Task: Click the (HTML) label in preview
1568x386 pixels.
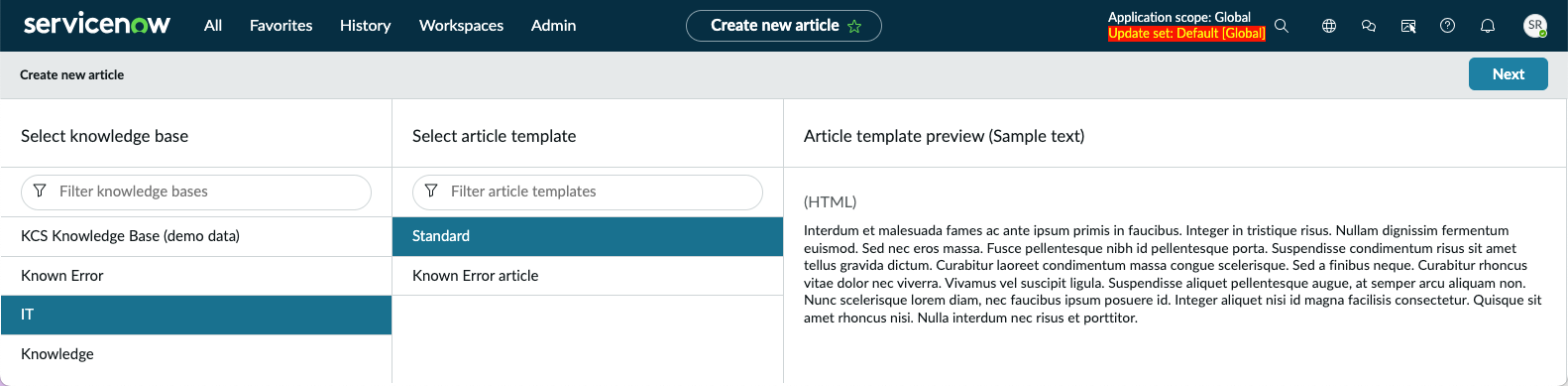Action: (831, 201)
